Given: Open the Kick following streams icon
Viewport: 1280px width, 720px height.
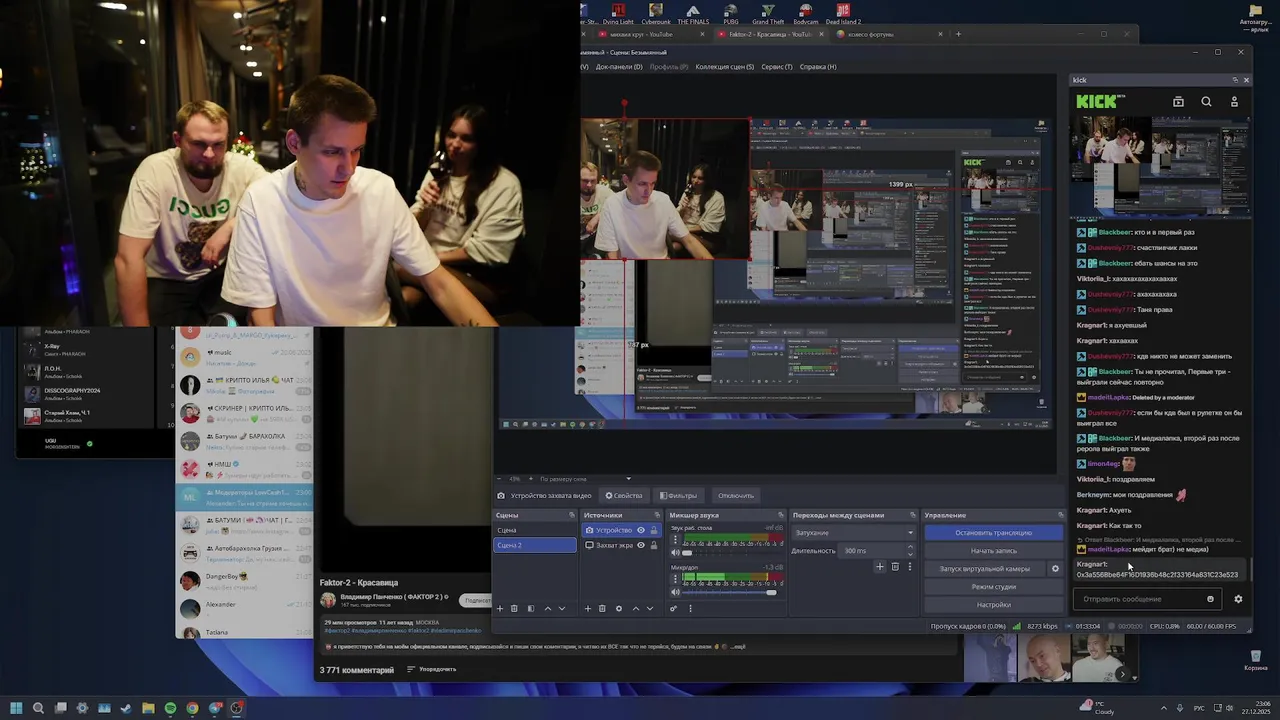Looking at the screenshot, I should pyautogui.click(x=1178, y=101).
